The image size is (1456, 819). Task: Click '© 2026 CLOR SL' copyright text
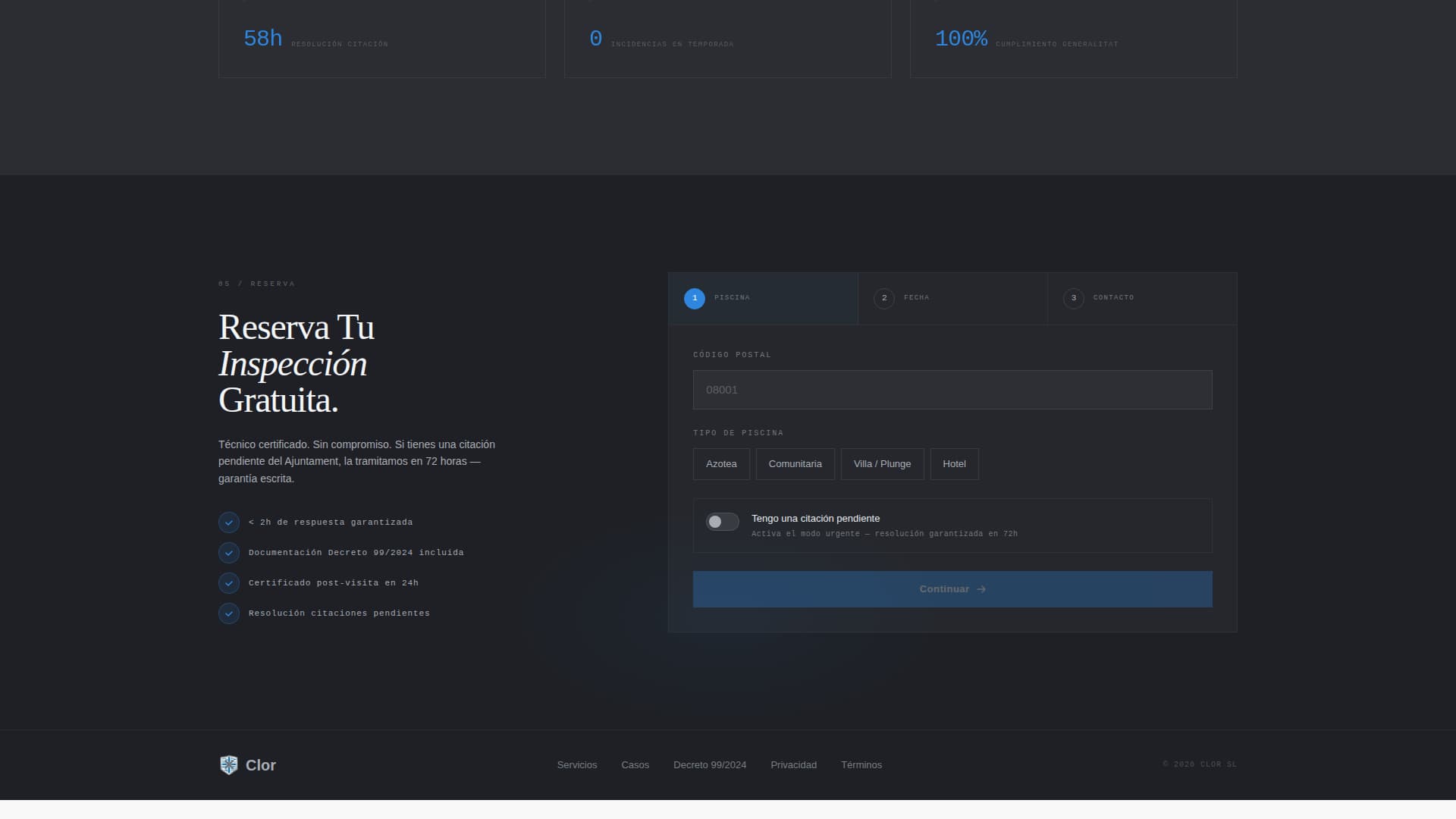point(1200,764)
